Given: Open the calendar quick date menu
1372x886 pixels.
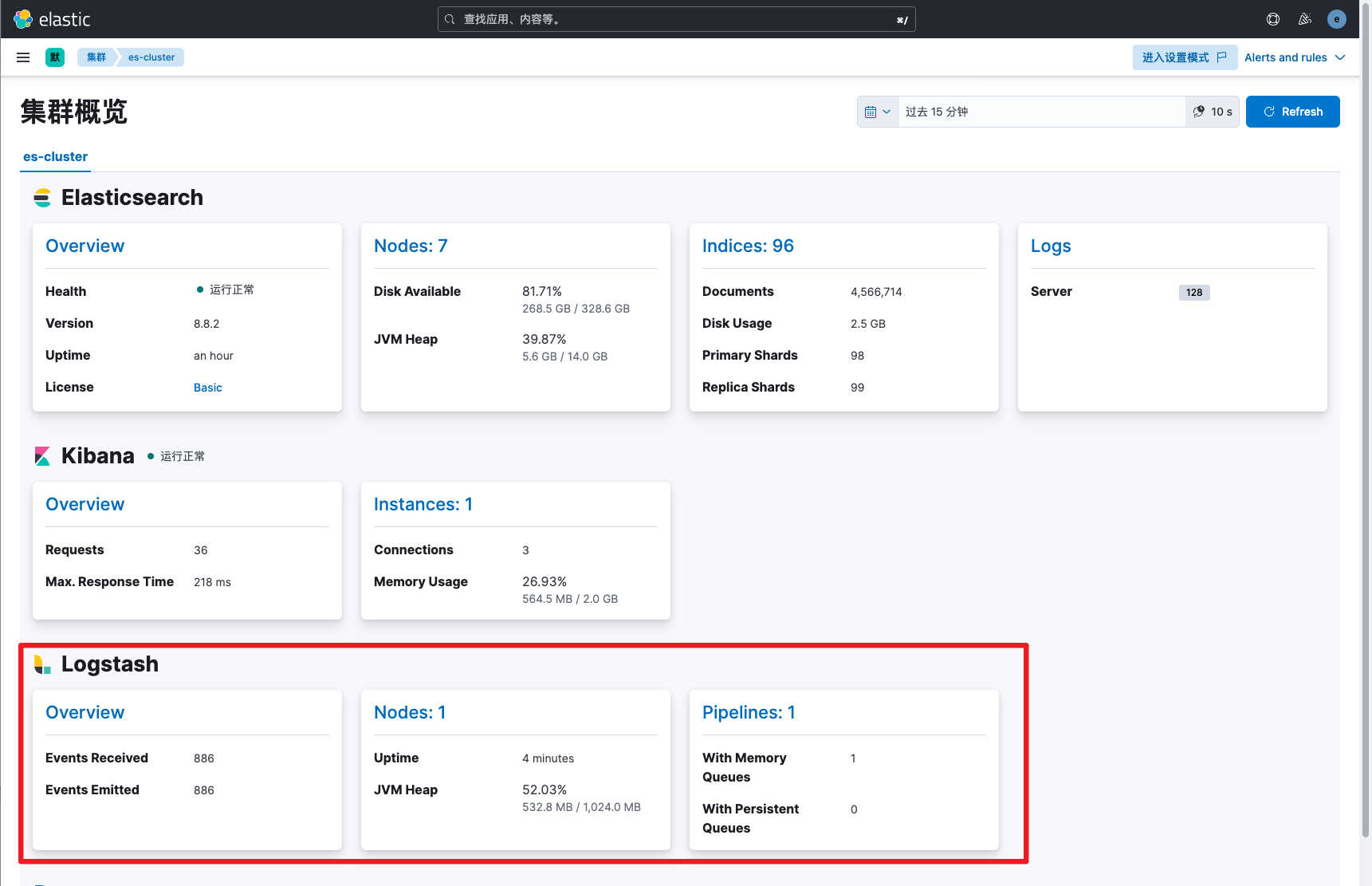Looking at the screenshot, I should tap(878, 112).
